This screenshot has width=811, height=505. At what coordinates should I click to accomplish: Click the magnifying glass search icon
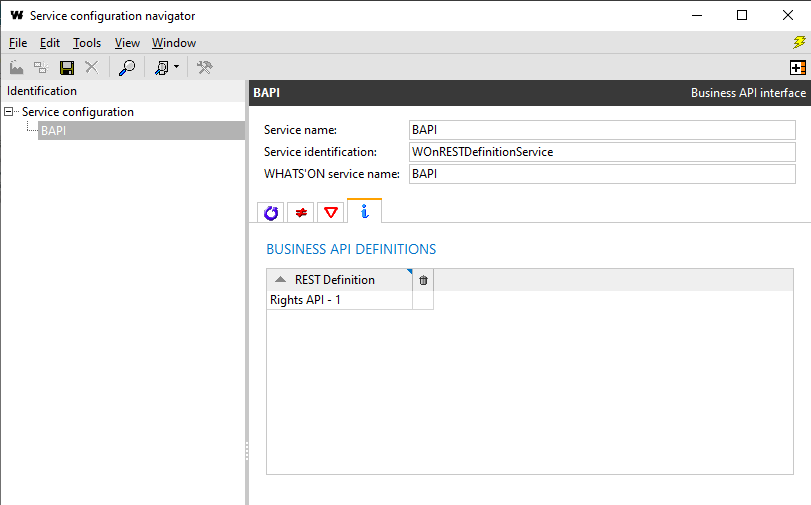point(127,67)
